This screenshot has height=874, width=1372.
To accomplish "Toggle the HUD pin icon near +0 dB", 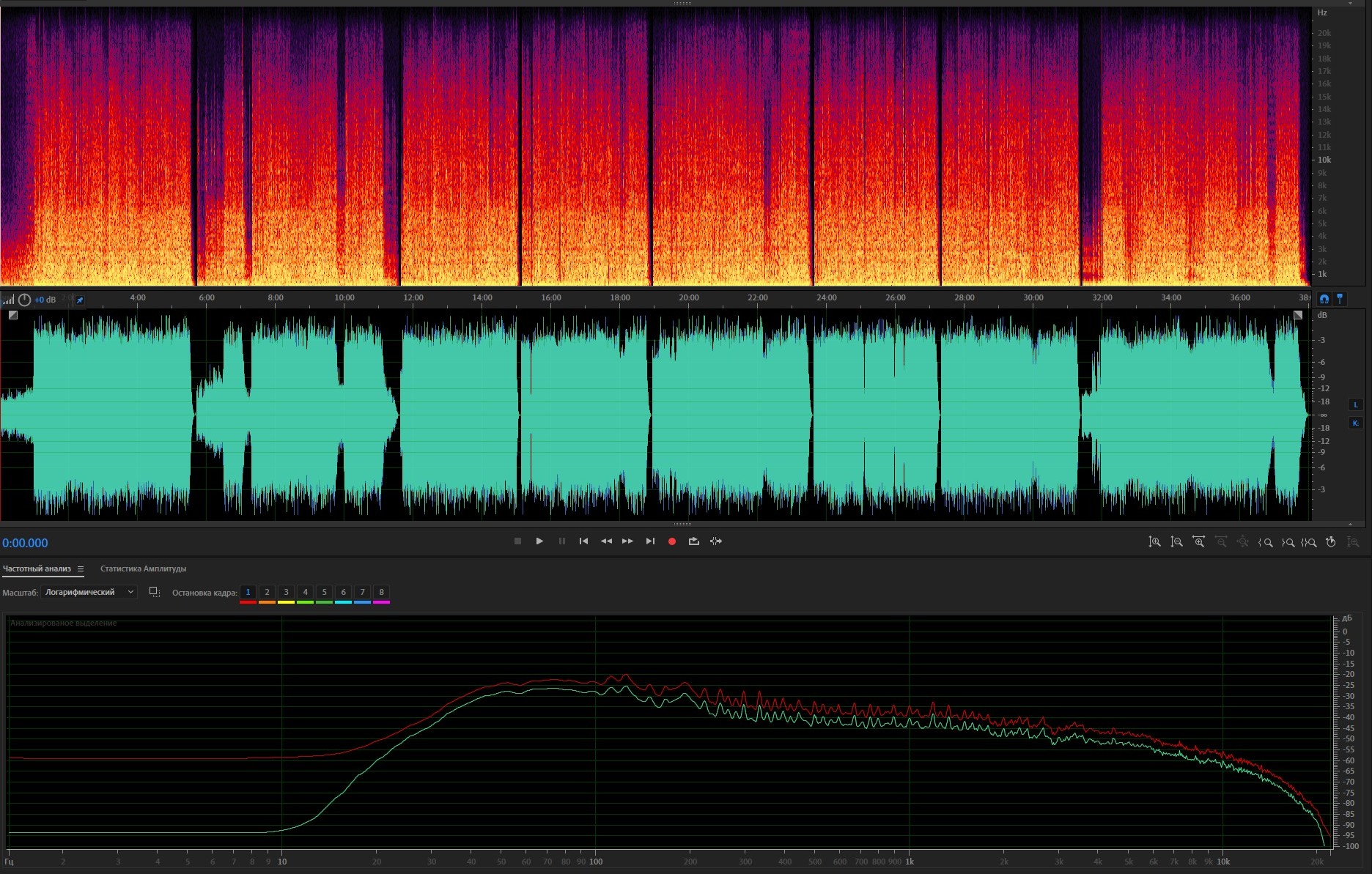I will coord(80,300).
